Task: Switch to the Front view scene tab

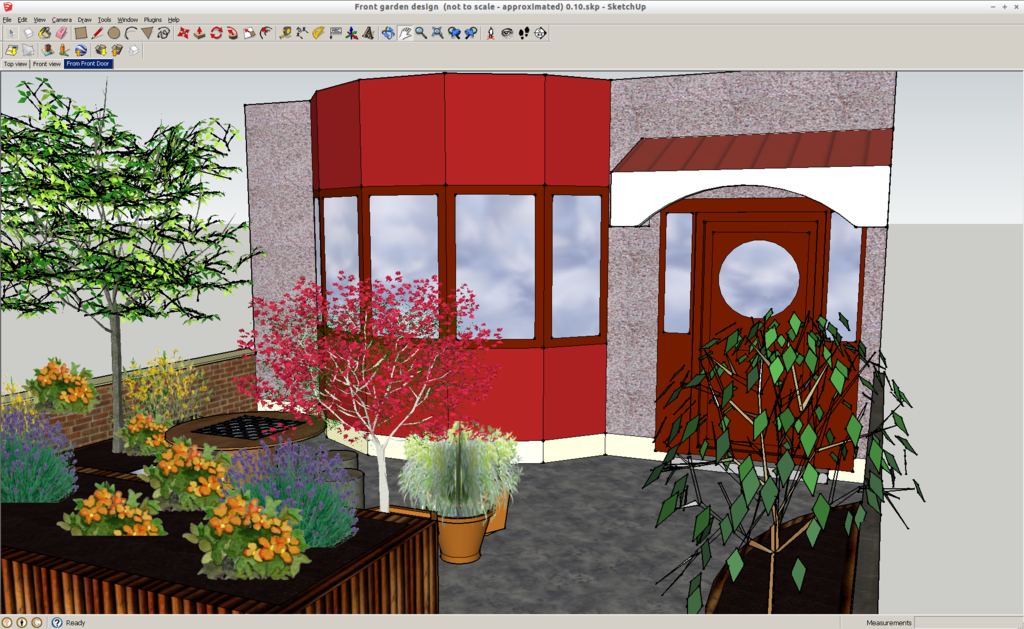Action: (46, 64)
